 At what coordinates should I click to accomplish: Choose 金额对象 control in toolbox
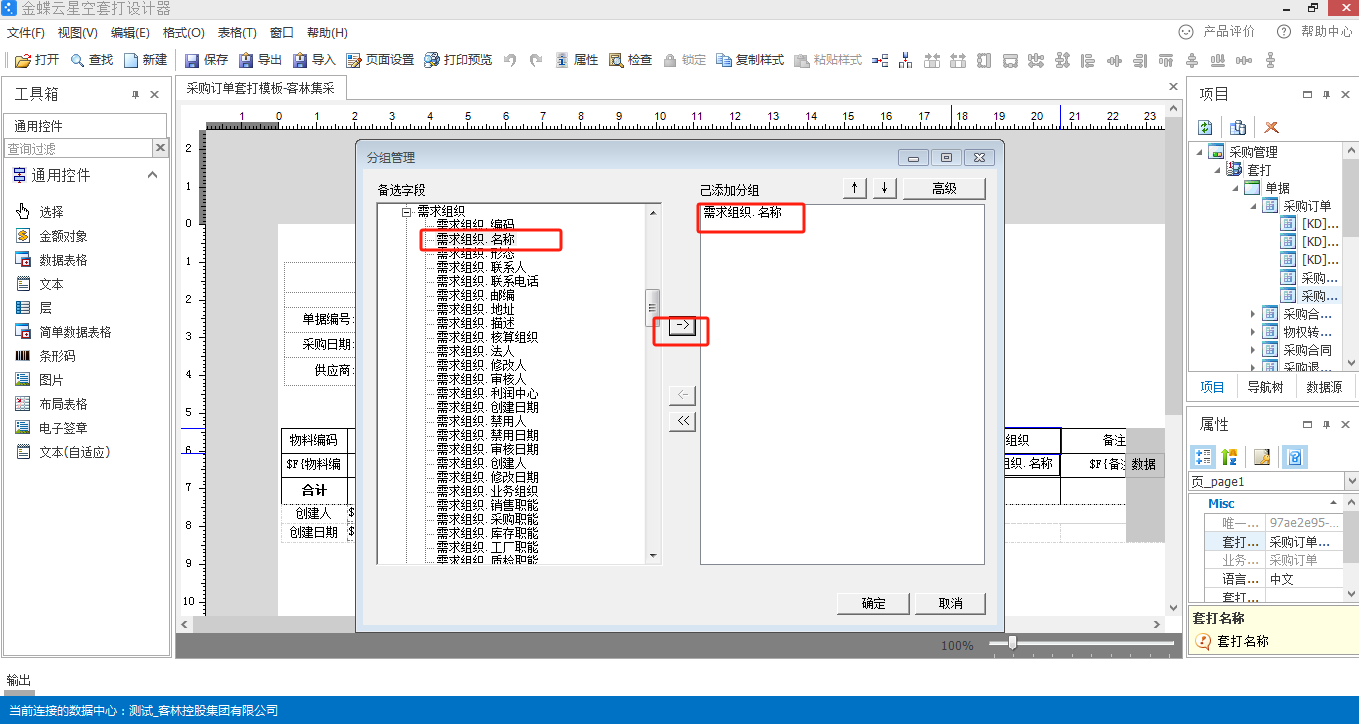pos(51,236)
